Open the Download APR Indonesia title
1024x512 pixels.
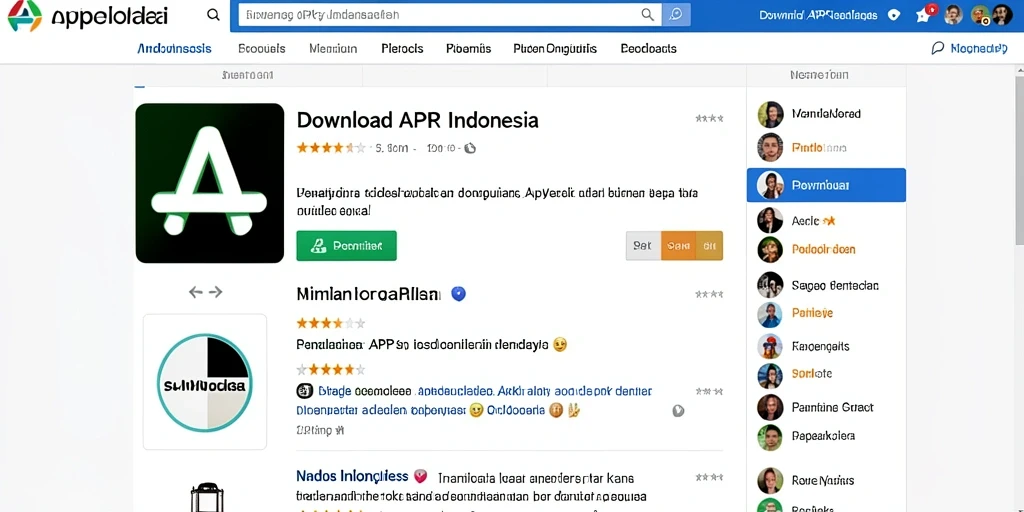pyautogui.click(x=418, y=120)
